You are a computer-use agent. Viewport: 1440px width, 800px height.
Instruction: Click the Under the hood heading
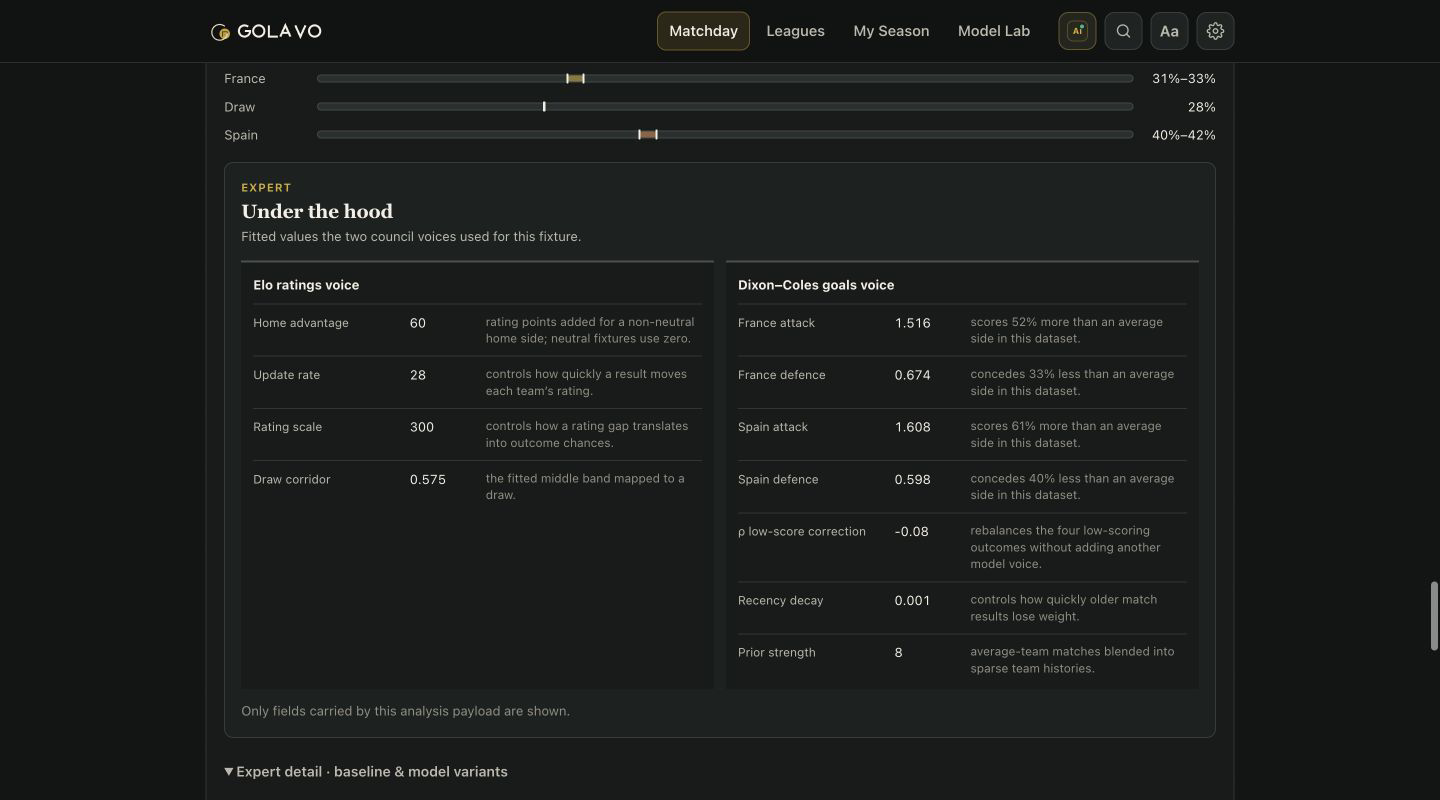pos(317,211)
